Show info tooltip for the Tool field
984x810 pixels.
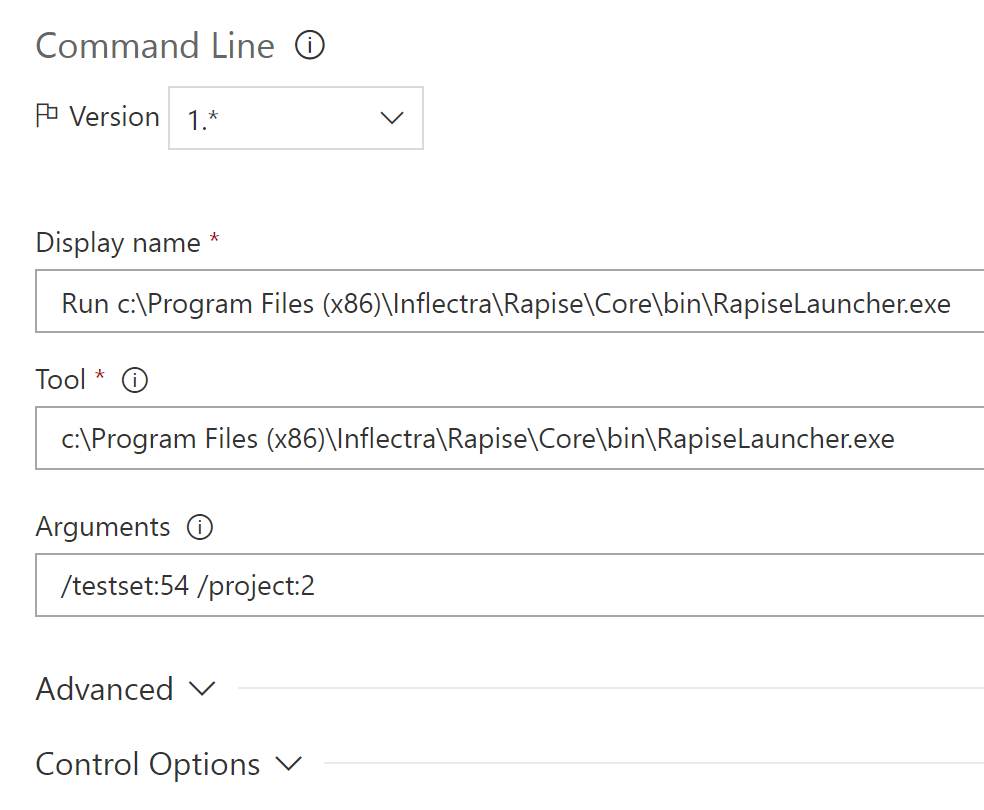[x=134, y=380]
